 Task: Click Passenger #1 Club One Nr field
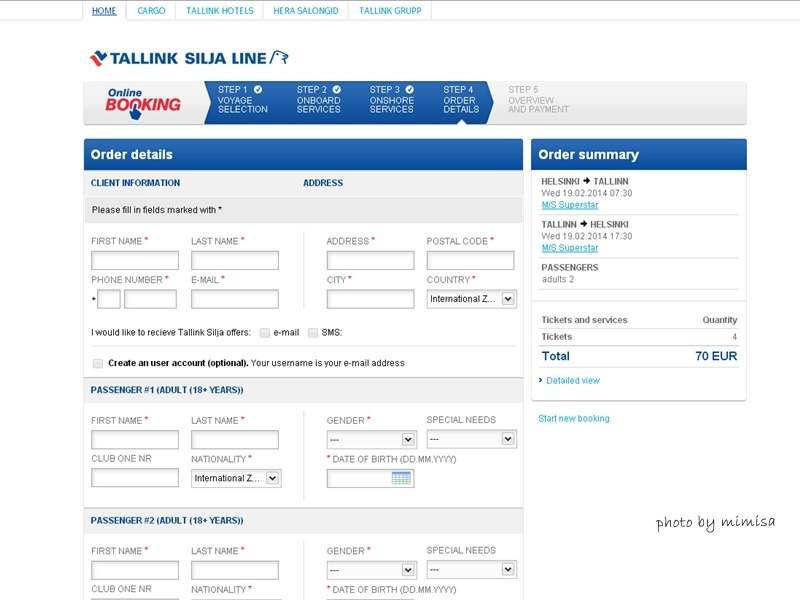[x=135, y=478]
